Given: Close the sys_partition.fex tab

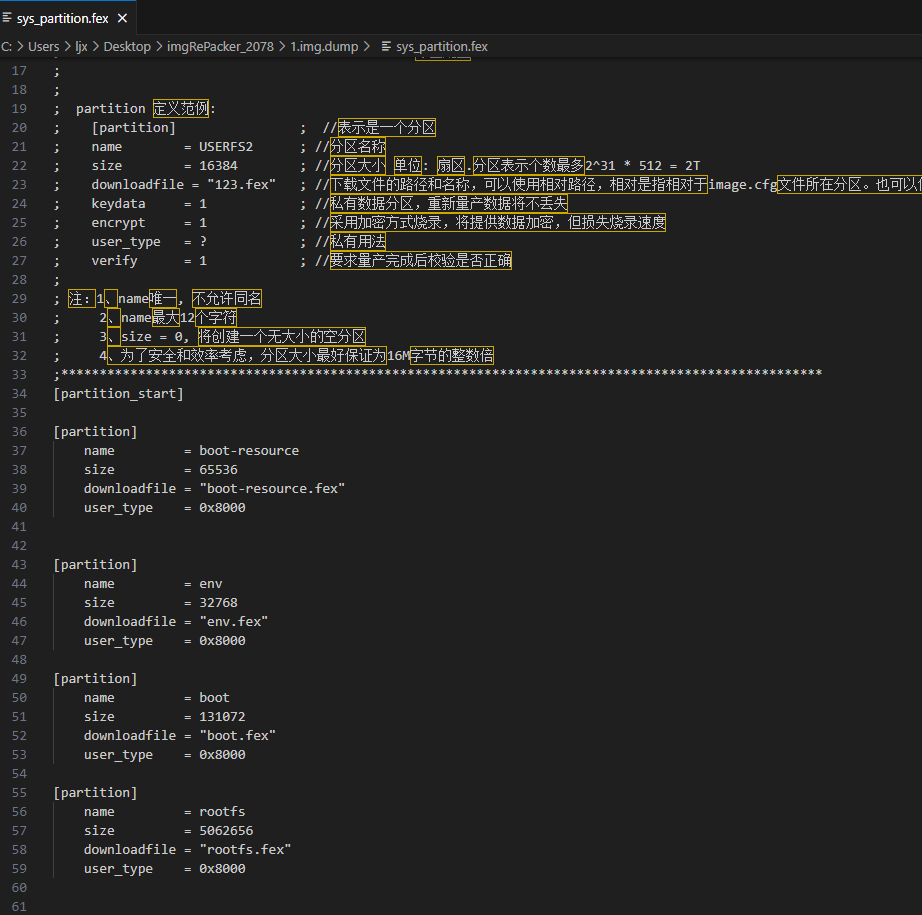Looking at the screenshot, I should click(122, 18).
